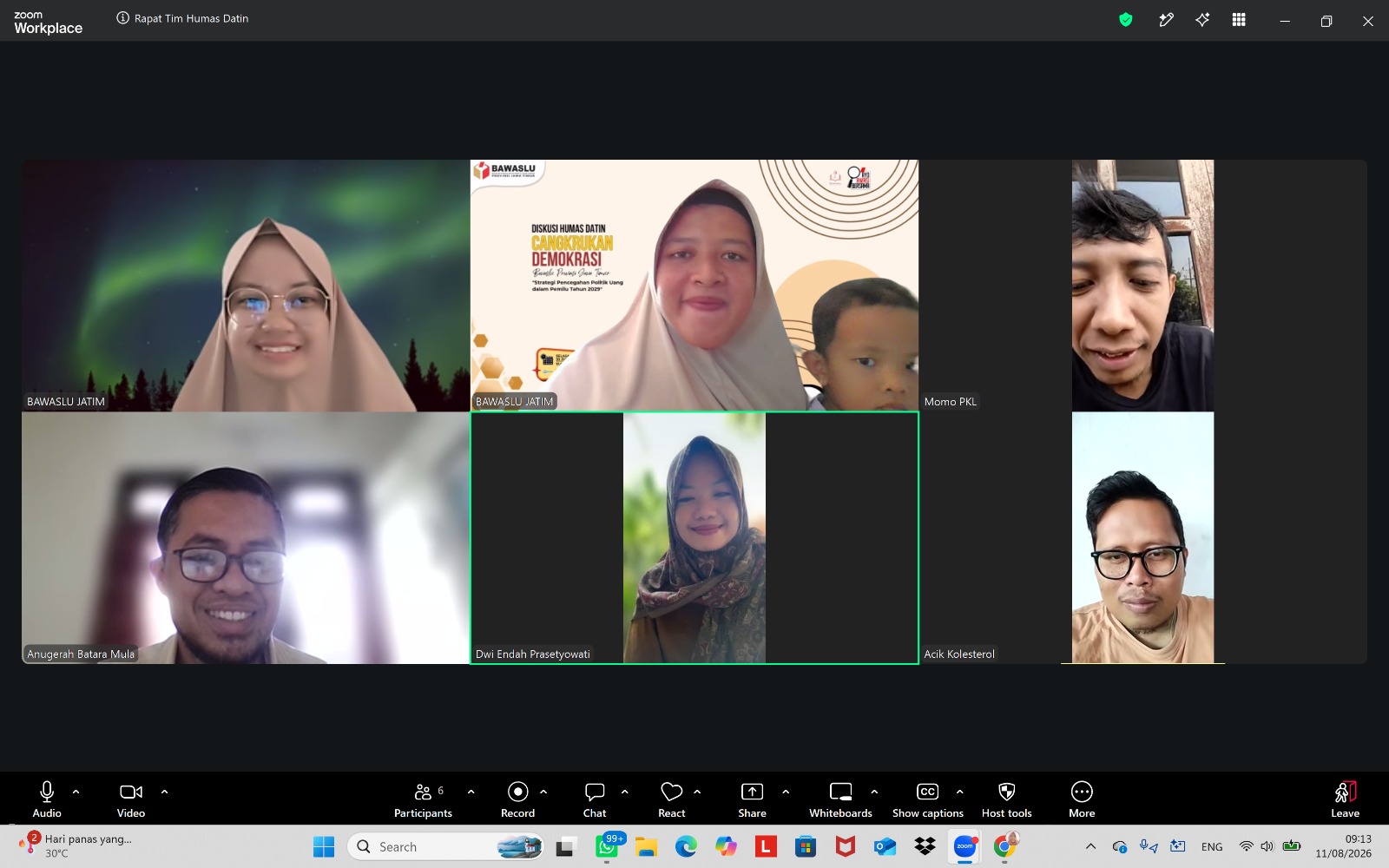Open the volume speaker tray icon

pos(1267,846)
